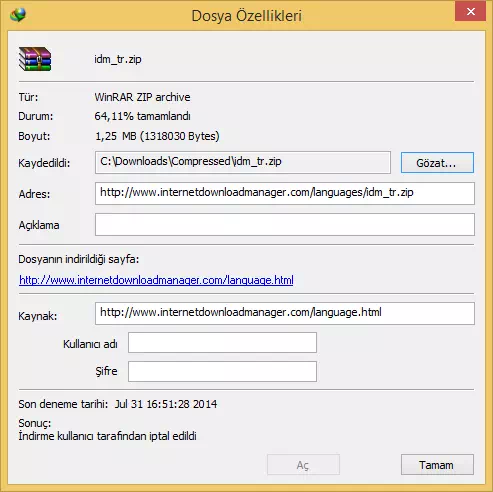The height and width of the screenshot is (492, 493).
Task: Click the '64,11% tamamlandı' status text
Action: [142, 116]
